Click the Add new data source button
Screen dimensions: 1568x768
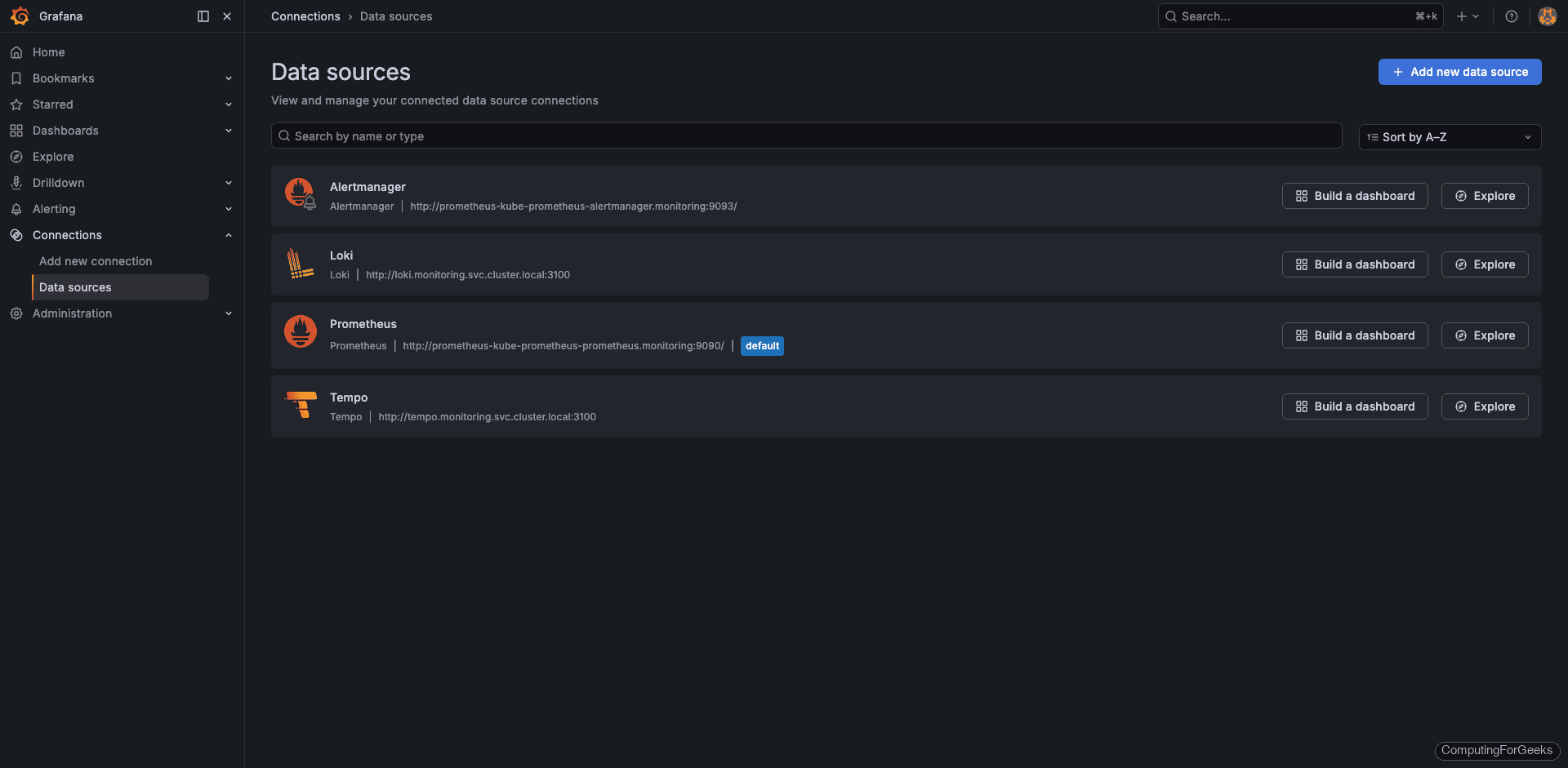(1459, 71)
